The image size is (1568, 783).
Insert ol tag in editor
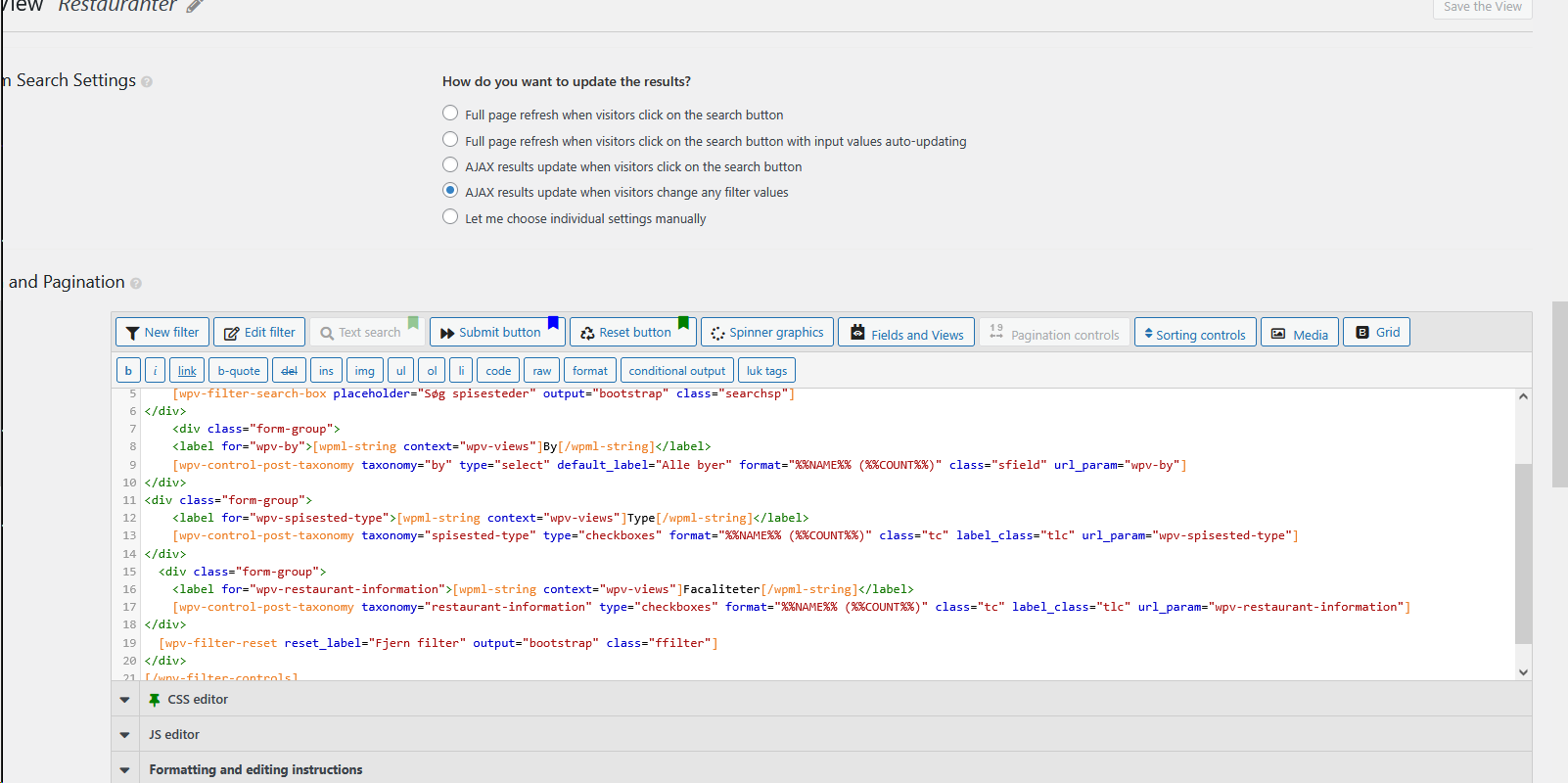432,371
